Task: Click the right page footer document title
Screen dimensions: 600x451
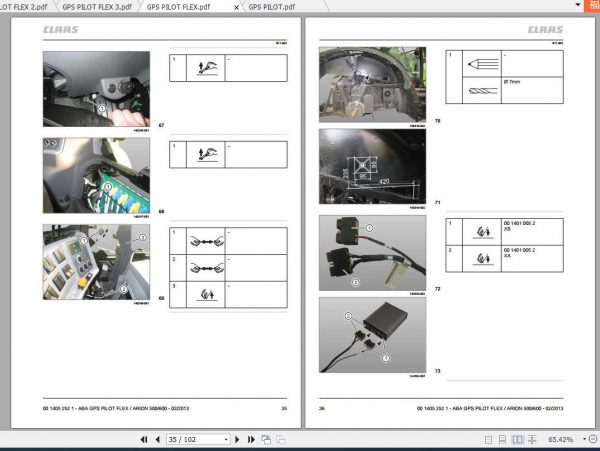Action: tap(490, 409)
